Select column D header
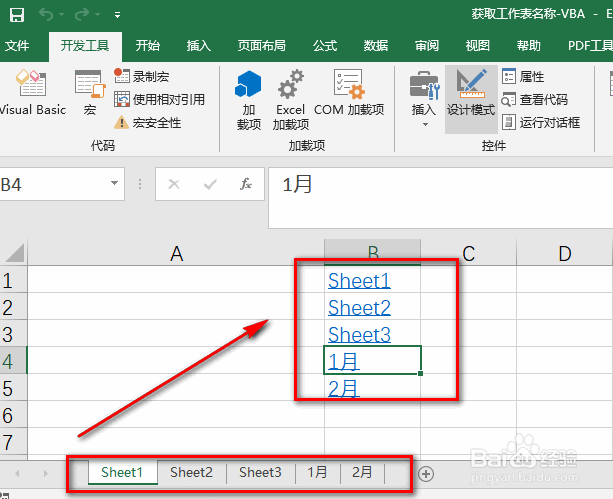Screen dimensions: 613x499 tap(565, 253)
